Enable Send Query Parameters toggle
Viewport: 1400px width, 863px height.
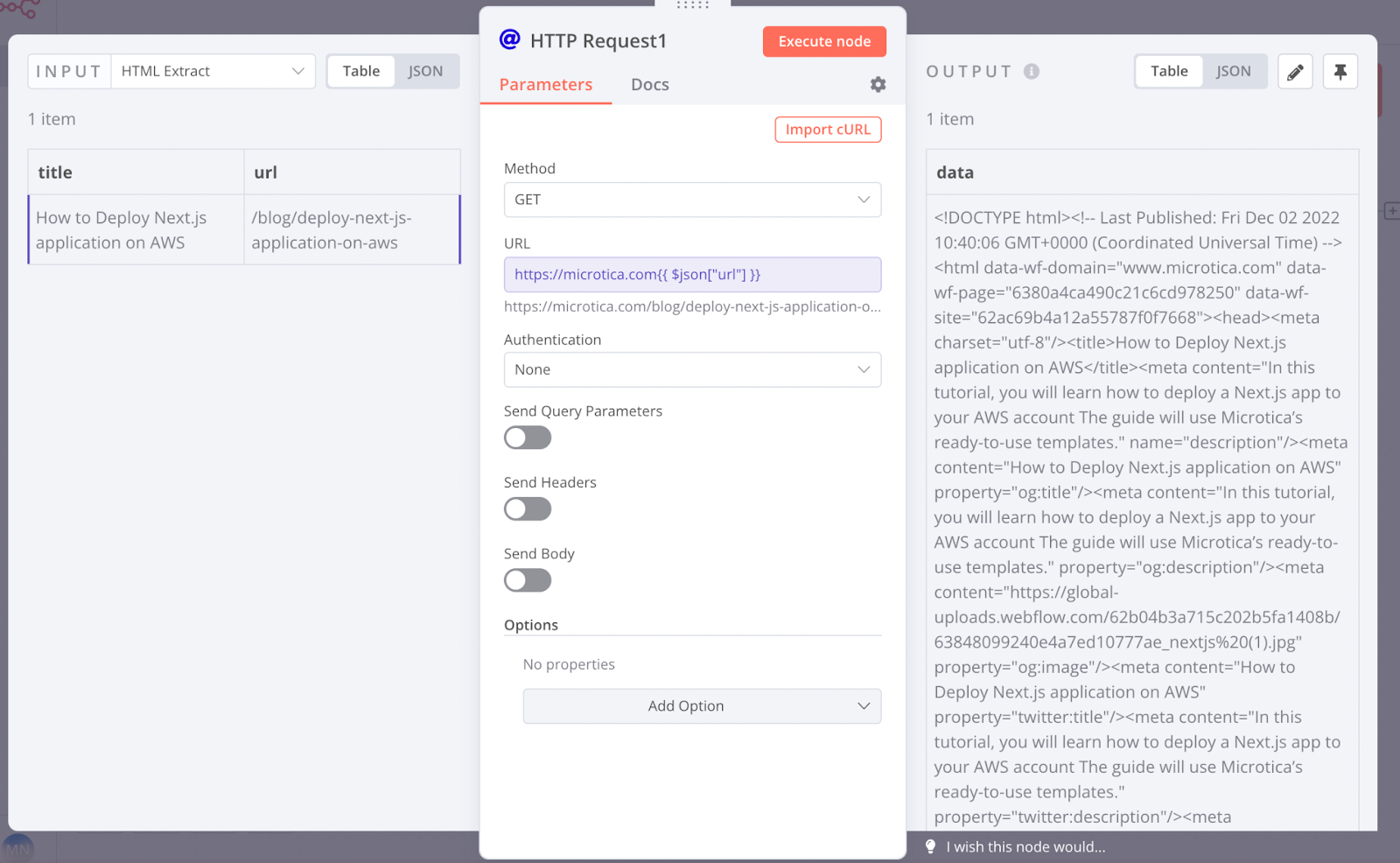tap(528, 438)
